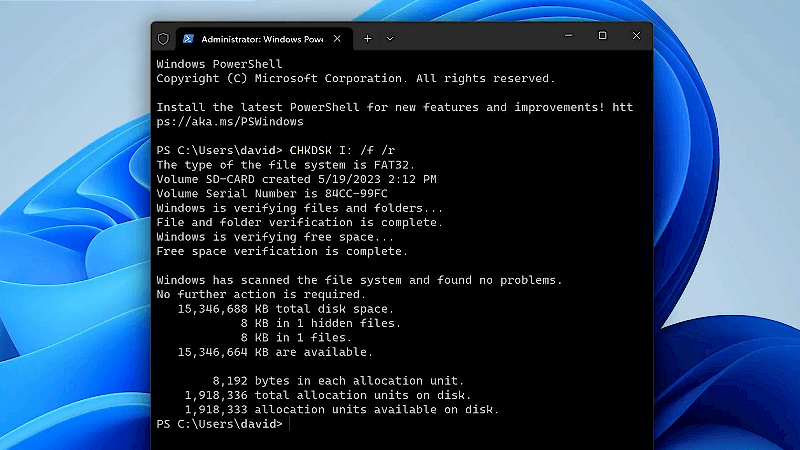Click the 'Install the latest PowerShell' line
The height and width of the screenshot is (450, 800).
pyautogui.click(x=394, y=107)
